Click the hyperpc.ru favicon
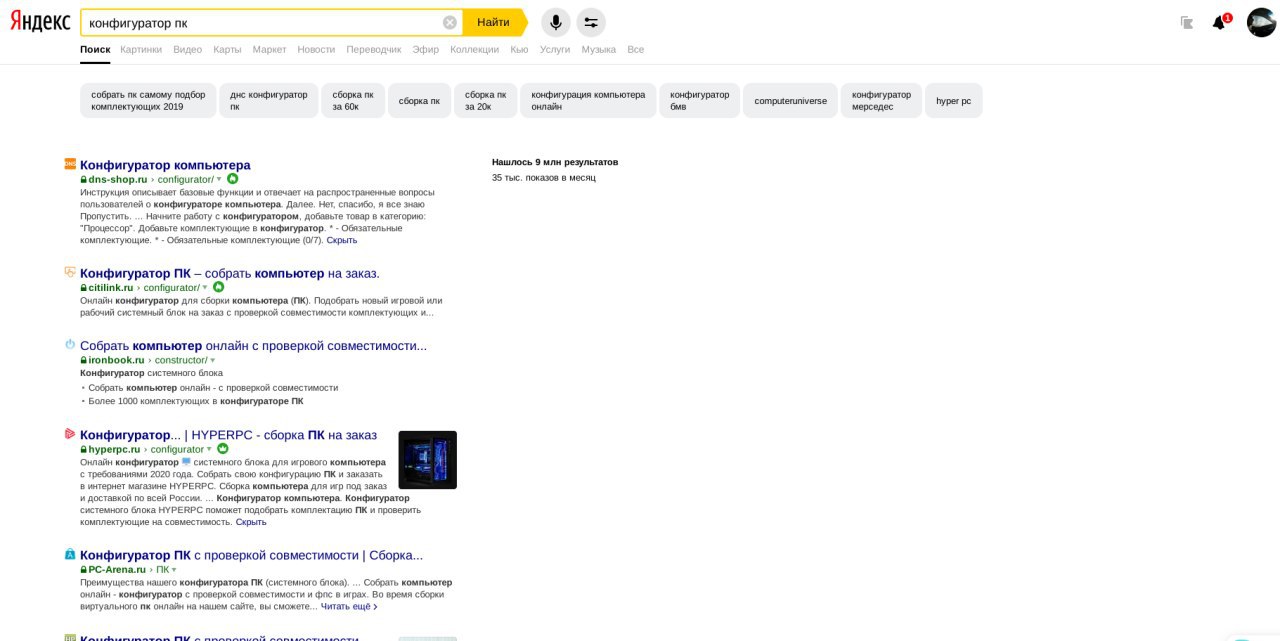This screenshot has height=641, width=1280. 70,434
